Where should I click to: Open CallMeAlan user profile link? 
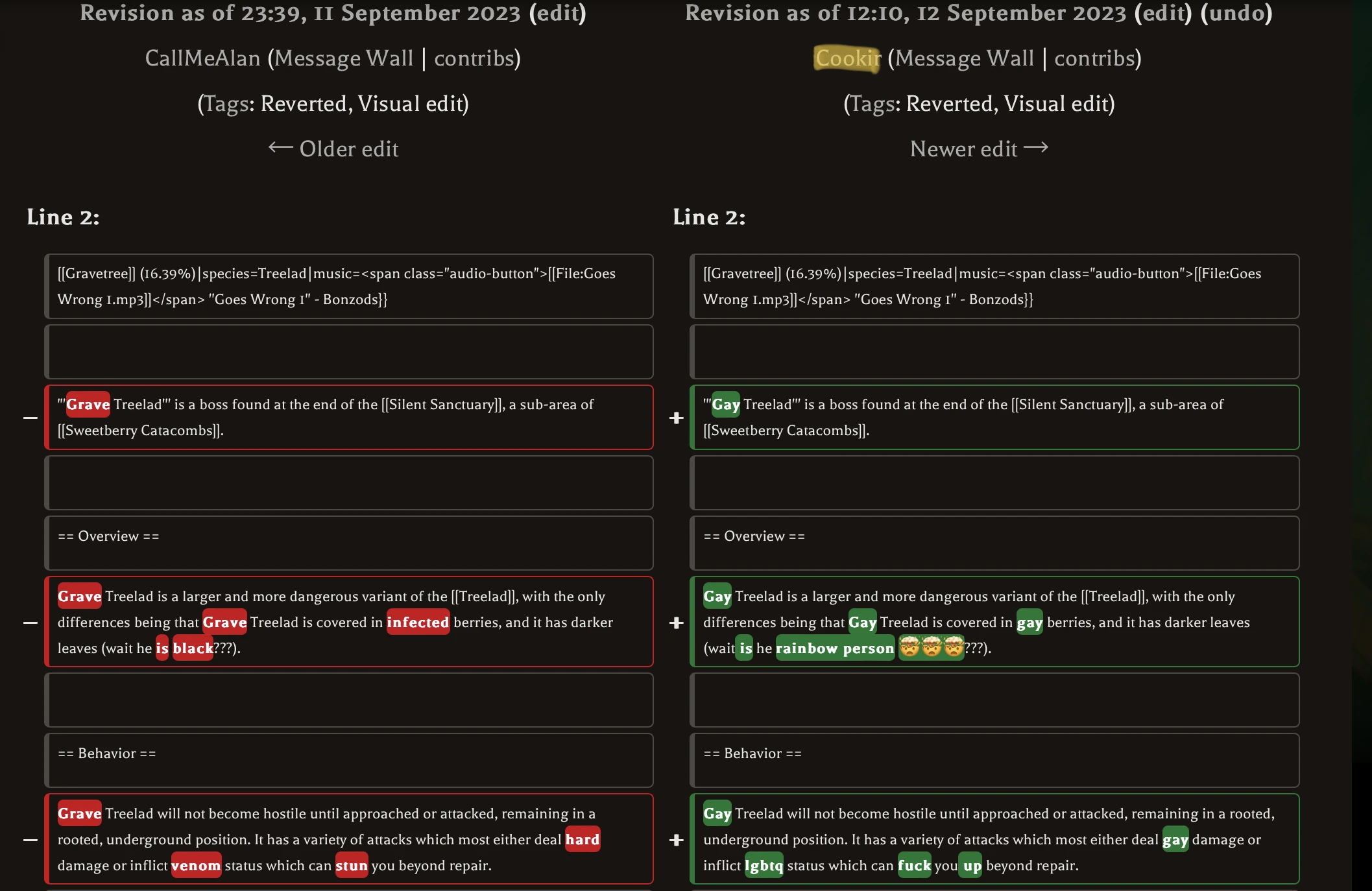pyautogui.click(x=202, y=58)
